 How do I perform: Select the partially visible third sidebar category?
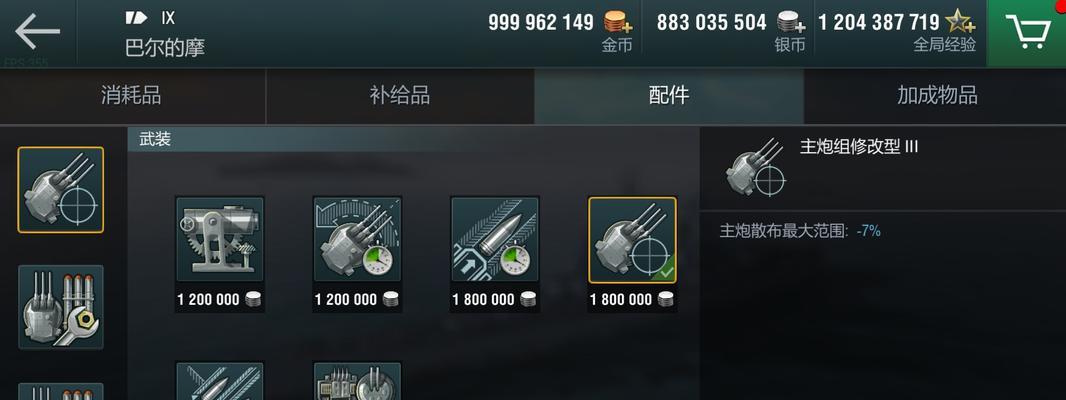click(61, 392)
